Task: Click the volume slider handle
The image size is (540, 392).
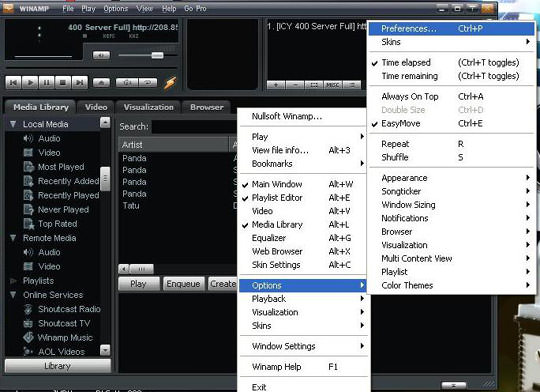Action: click(x=157, y=55)
